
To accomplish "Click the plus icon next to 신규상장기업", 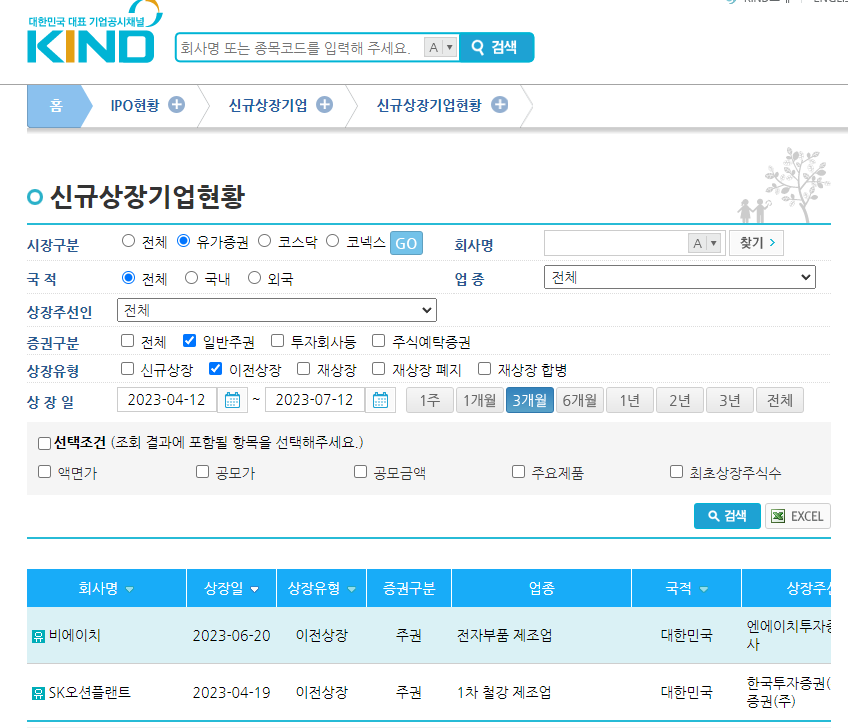I will (324, 105).
